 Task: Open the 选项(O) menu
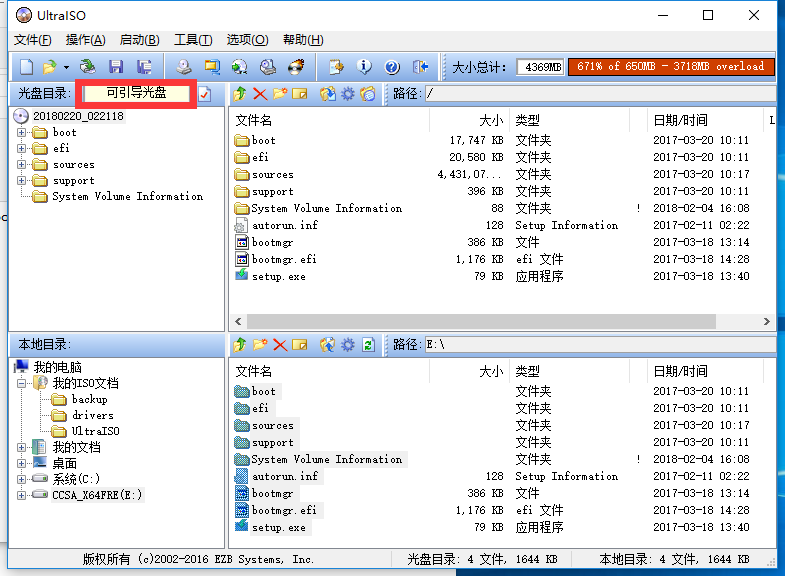pyautogui.click(x=247, y=40)
